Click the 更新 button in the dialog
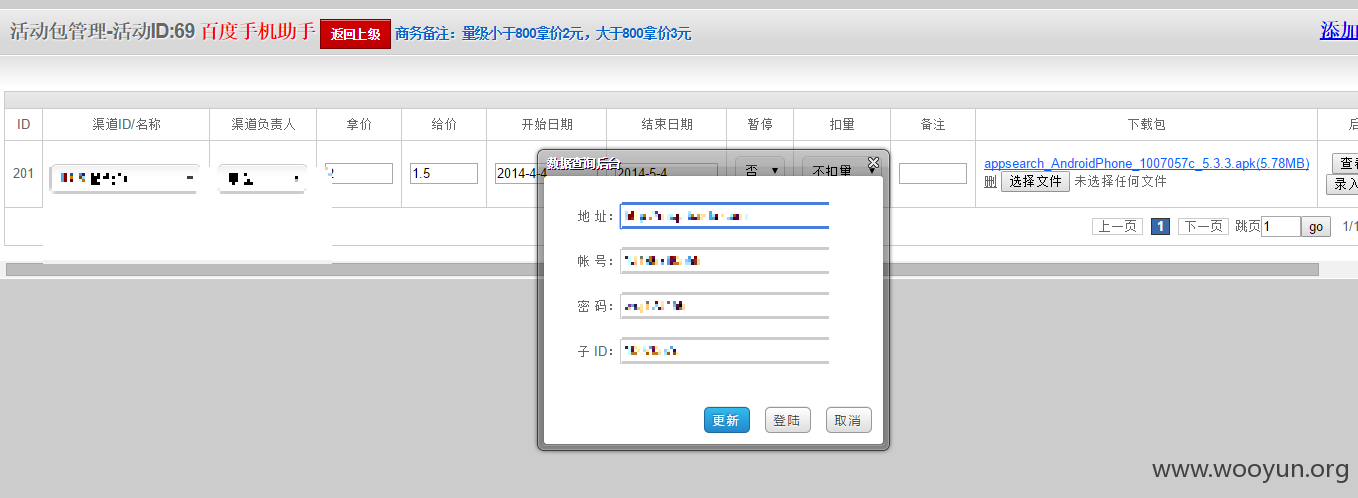This screenshot has width=1358, height=498. (x=726, y=420)
